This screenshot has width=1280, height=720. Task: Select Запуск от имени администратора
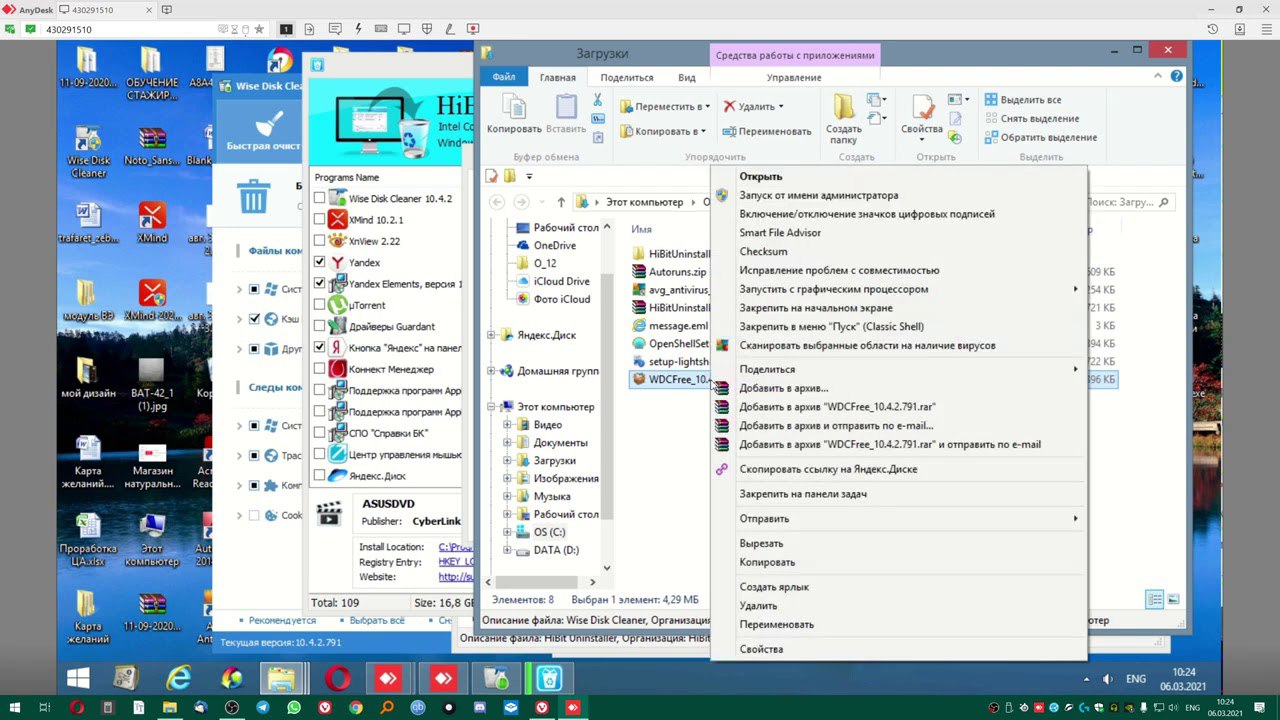[819, 195]
